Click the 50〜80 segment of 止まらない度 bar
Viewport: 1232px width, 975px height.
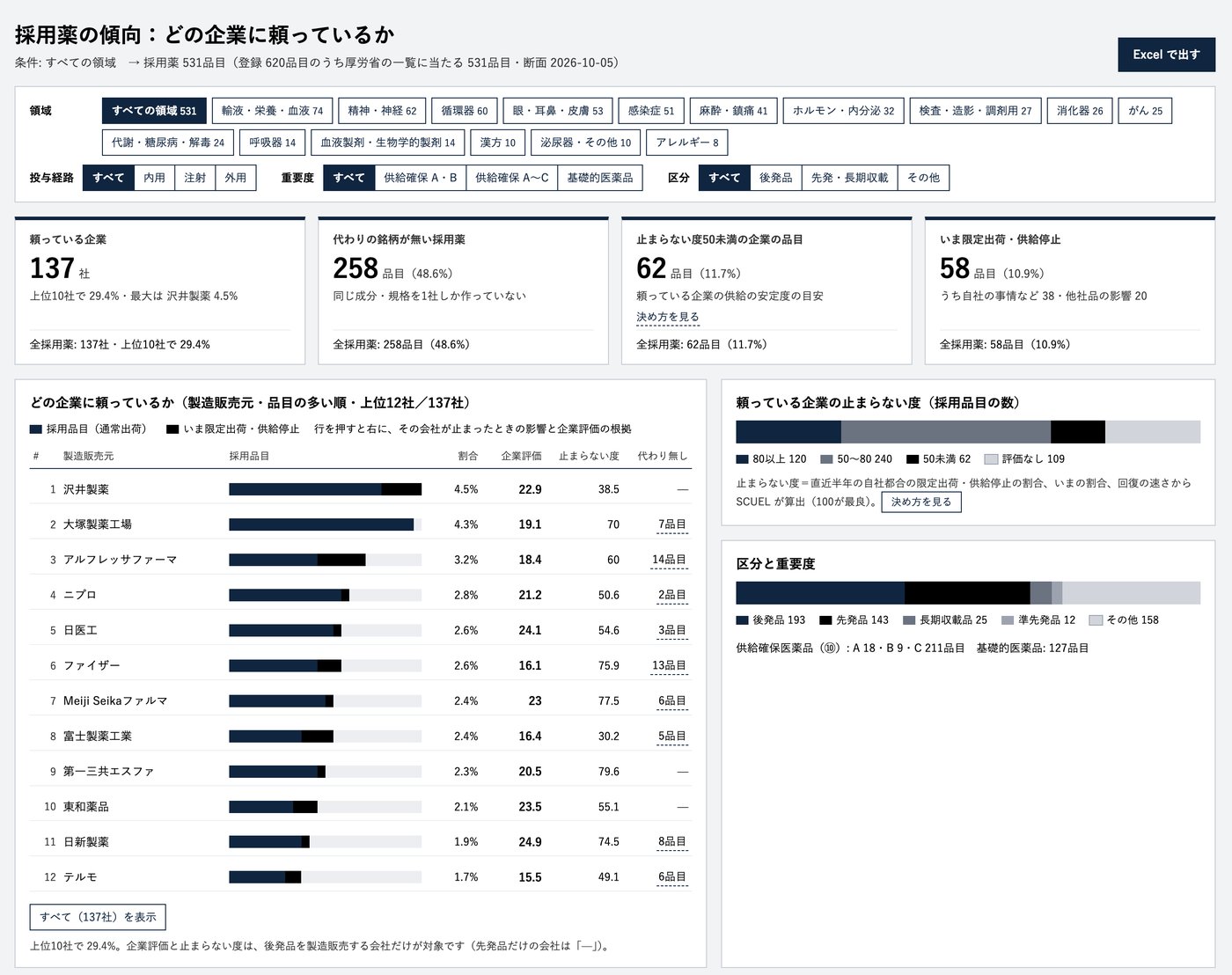[x=946, y=432]
